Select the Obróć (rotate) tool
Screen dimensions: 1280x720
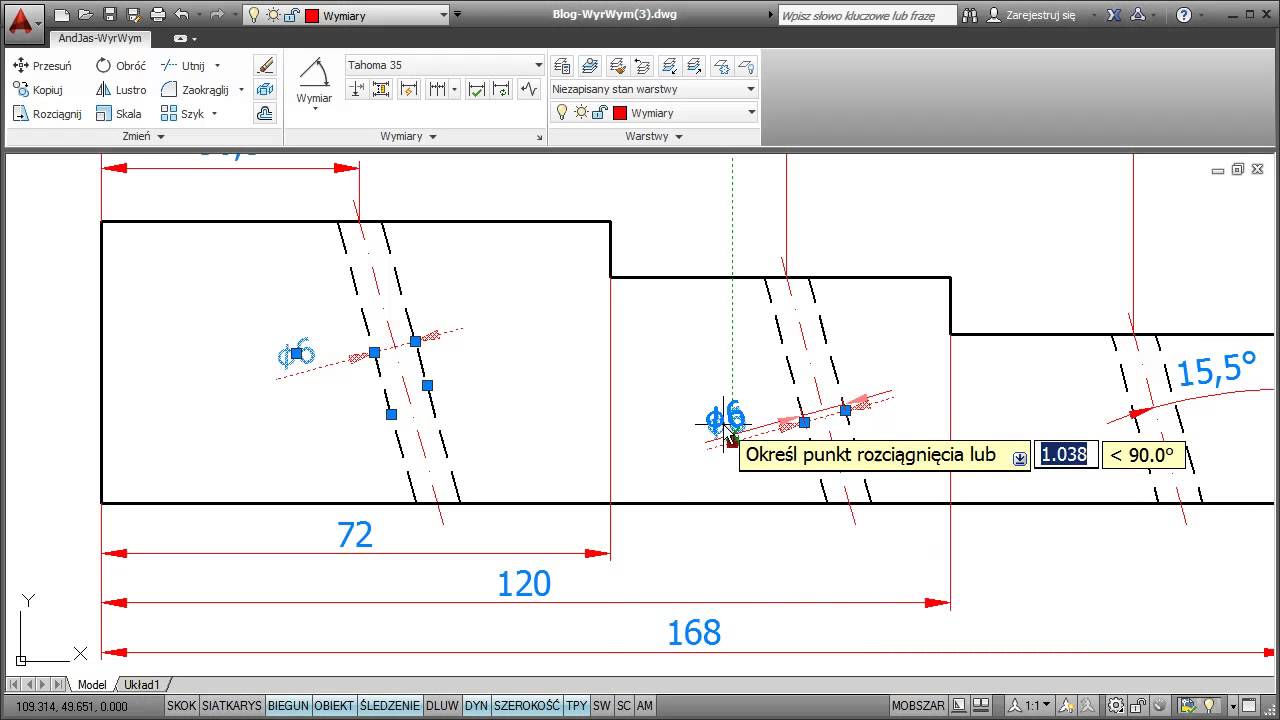click(121, 65)
